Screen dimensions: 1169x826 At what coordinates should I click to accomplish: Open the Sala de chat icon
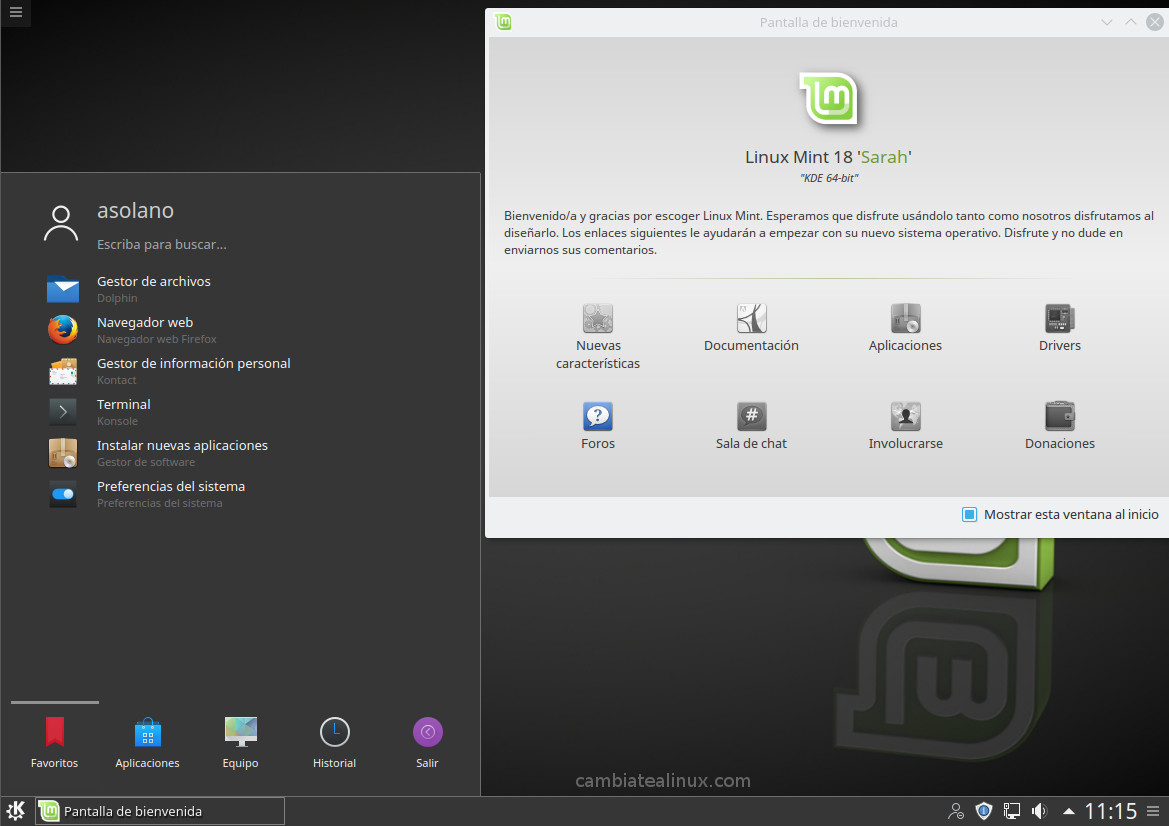tap(752, 416)
